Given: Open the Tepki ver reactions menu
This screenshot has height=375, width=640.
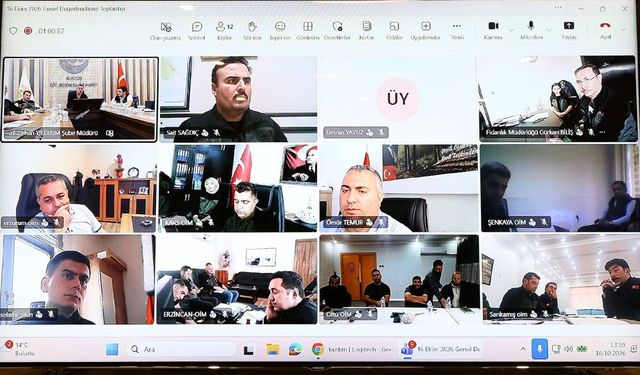Looking at the screenshot, I should (280, 31).
